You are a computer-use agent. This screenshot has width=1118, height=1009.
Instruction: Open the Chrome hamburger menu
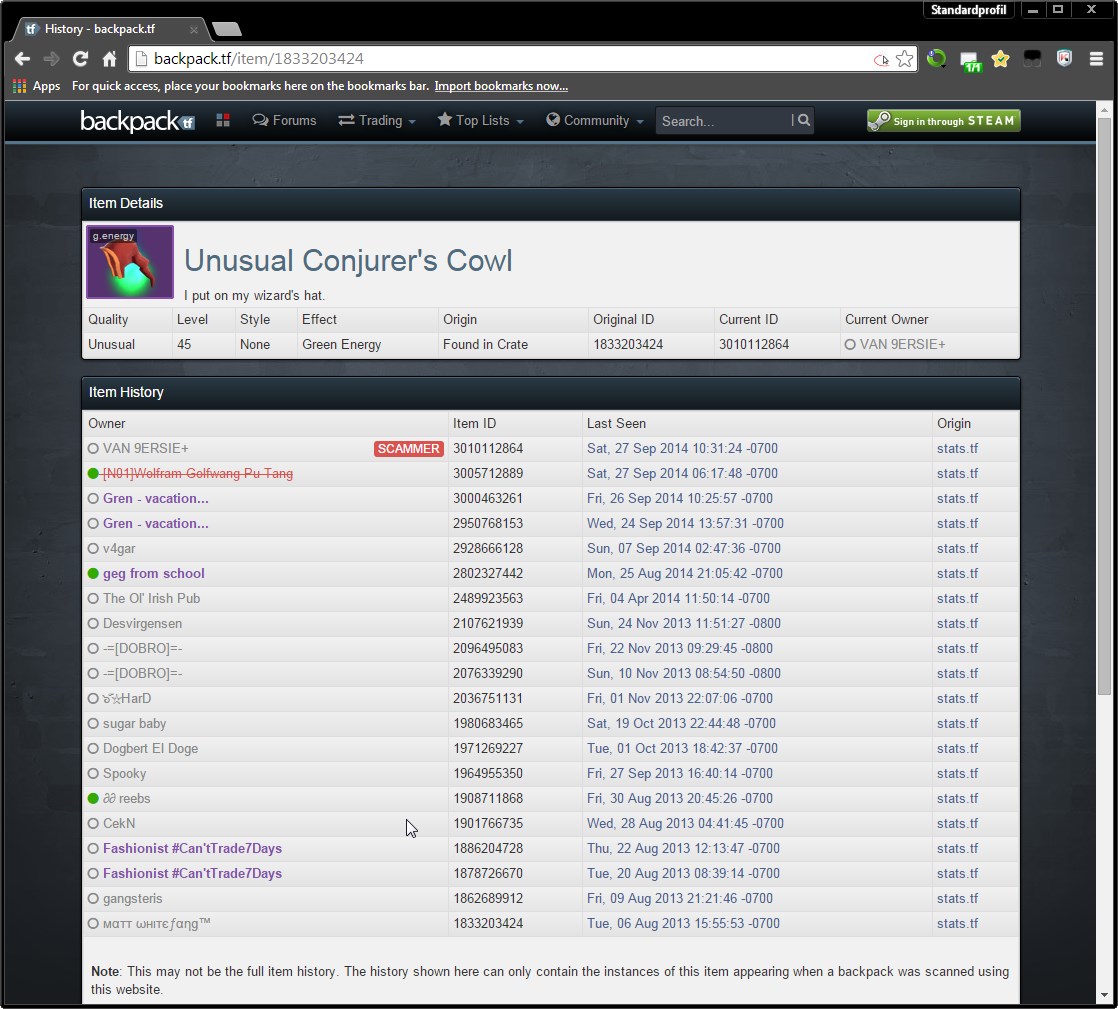(x=1097, y=58)
